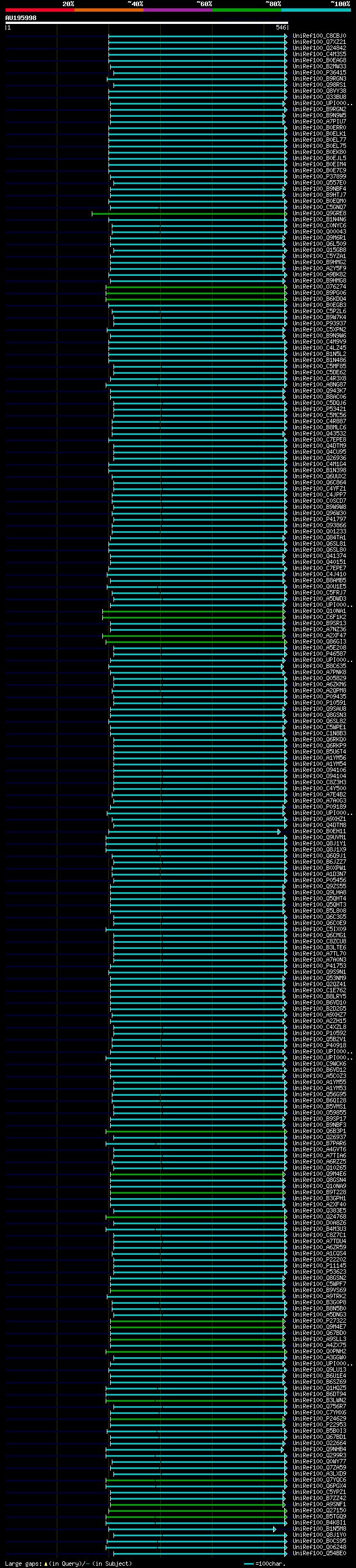This screenshot has width=356, height=1568.
Task: Click UniRef100_C5GNQ7 label
Action: coord(319,207)
